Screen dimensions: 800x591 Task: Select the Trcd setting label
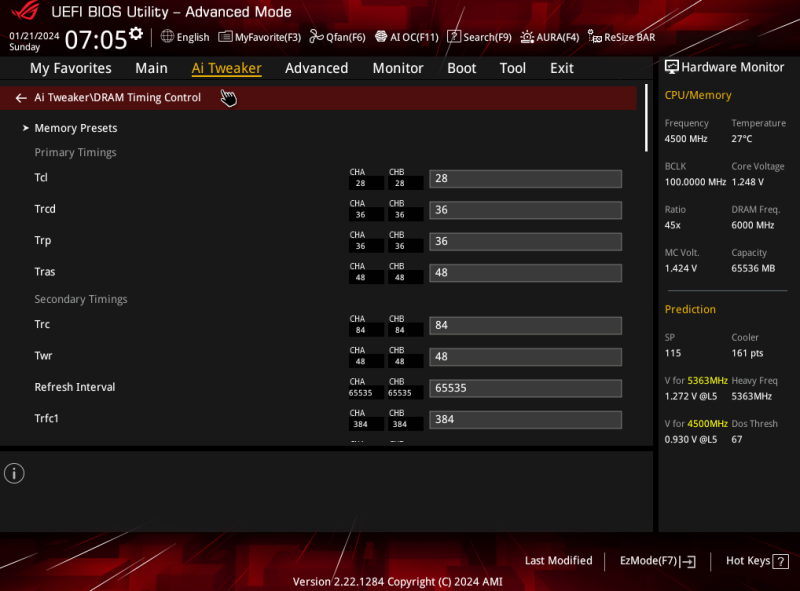pyautogui.click(x=45, y=209)
